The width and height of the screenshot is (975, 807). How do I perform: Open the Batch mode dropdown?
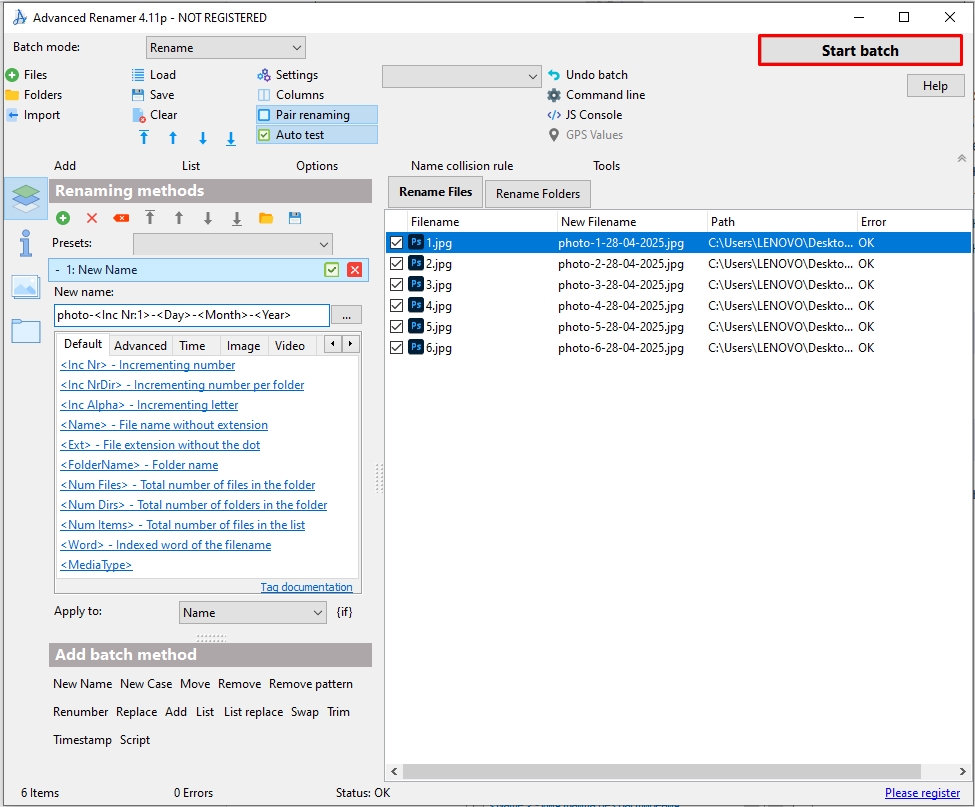[226, 48]
